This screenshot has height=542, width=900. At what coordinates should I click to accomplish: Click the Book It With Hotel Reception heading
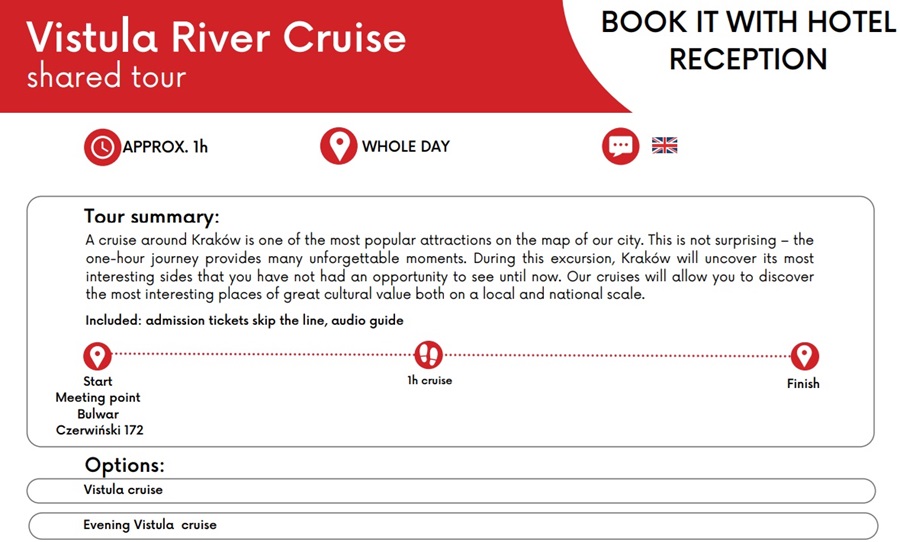748,40
